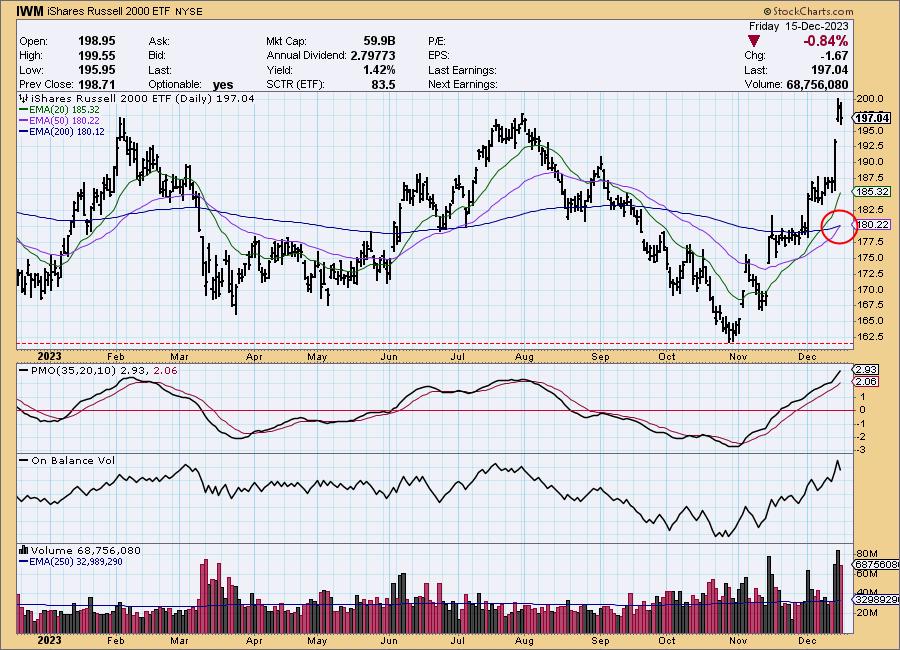Select the Prev Close value 198.71

(x=96, y=84)
